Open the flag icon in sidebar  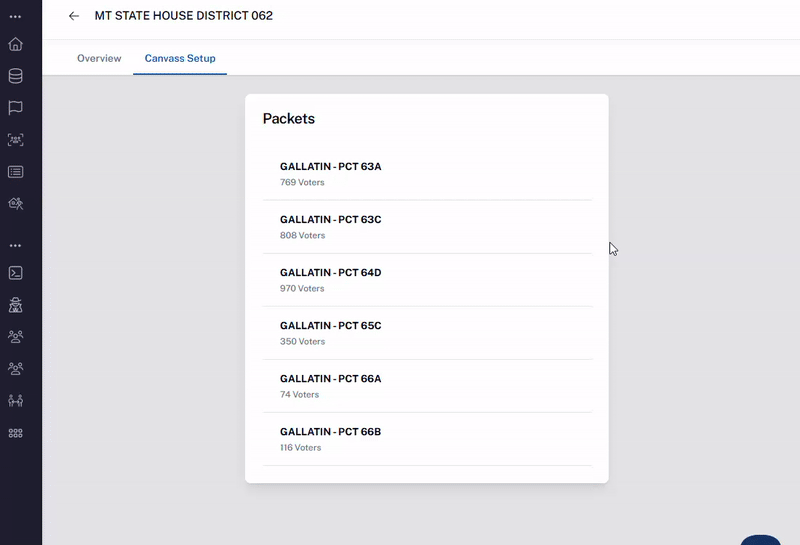coord(15,108)
